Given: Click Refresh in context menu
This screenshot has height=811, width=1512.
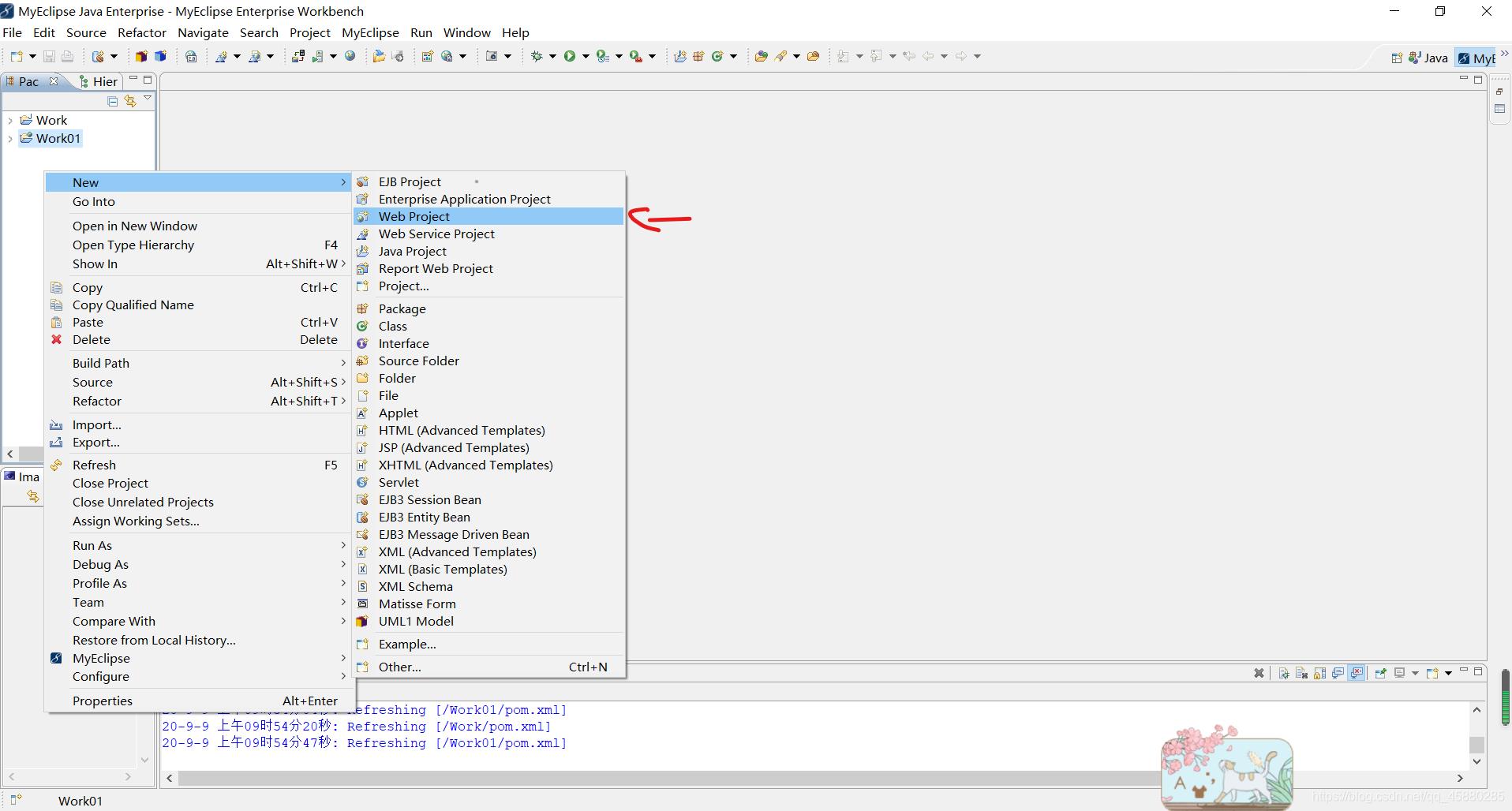Looking at the screenshot, I should pyautogui.click(x=200, y=465).
